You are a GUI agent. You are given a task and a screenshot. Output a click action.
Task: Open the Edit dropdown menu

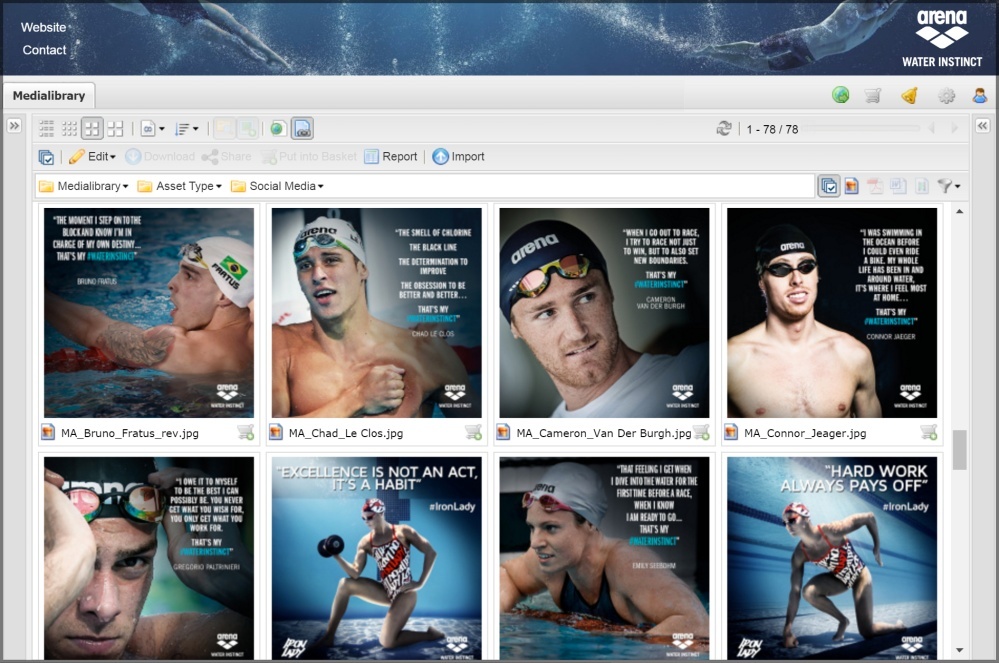93,157
